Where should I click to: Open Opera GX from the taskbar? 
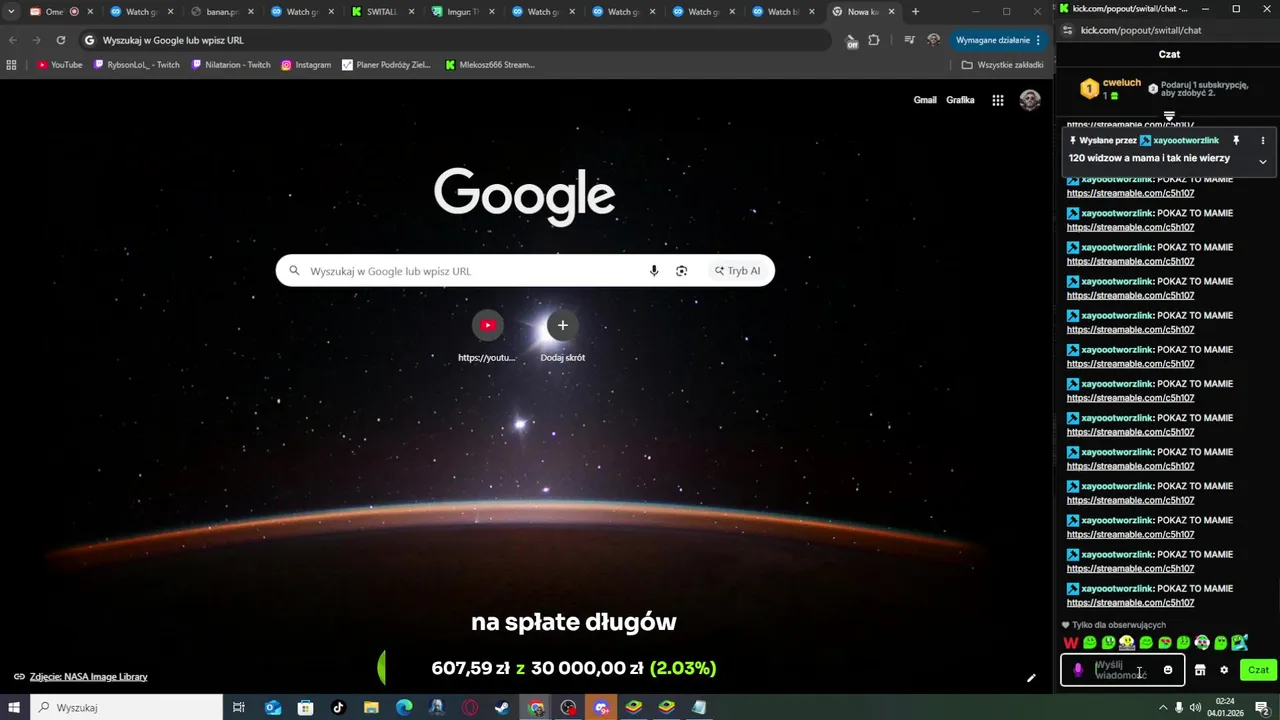pos(469,708)
